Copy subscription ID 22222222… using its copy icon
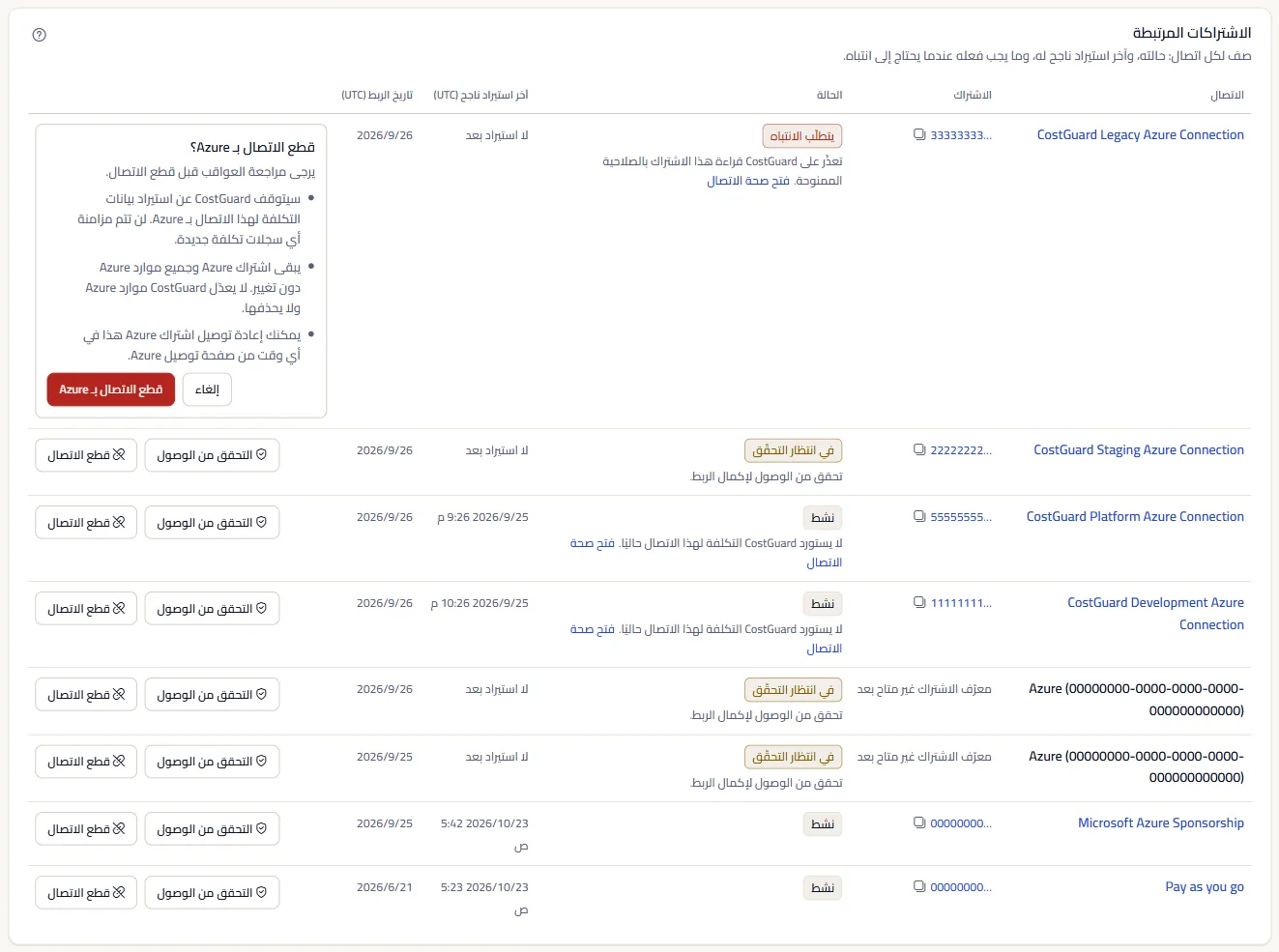This screenshot has height=952, width=1279. [919, 450]
